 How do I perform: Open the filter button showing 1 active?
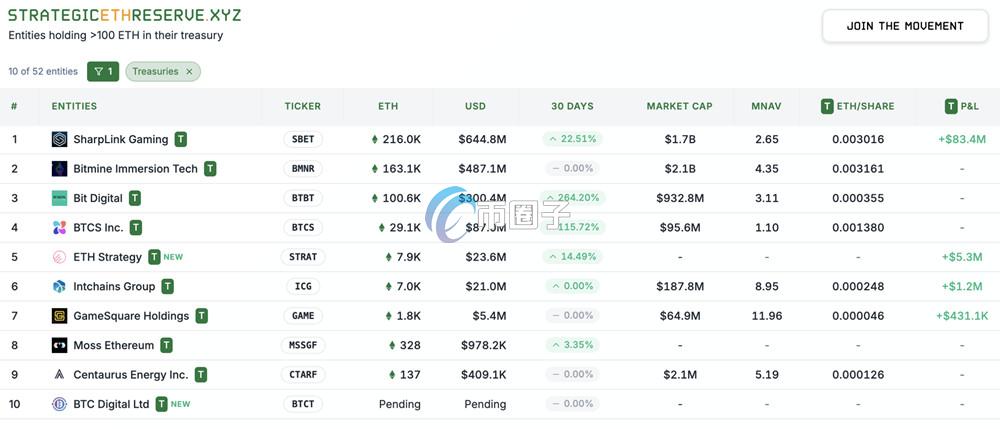(x=103, y=71)
